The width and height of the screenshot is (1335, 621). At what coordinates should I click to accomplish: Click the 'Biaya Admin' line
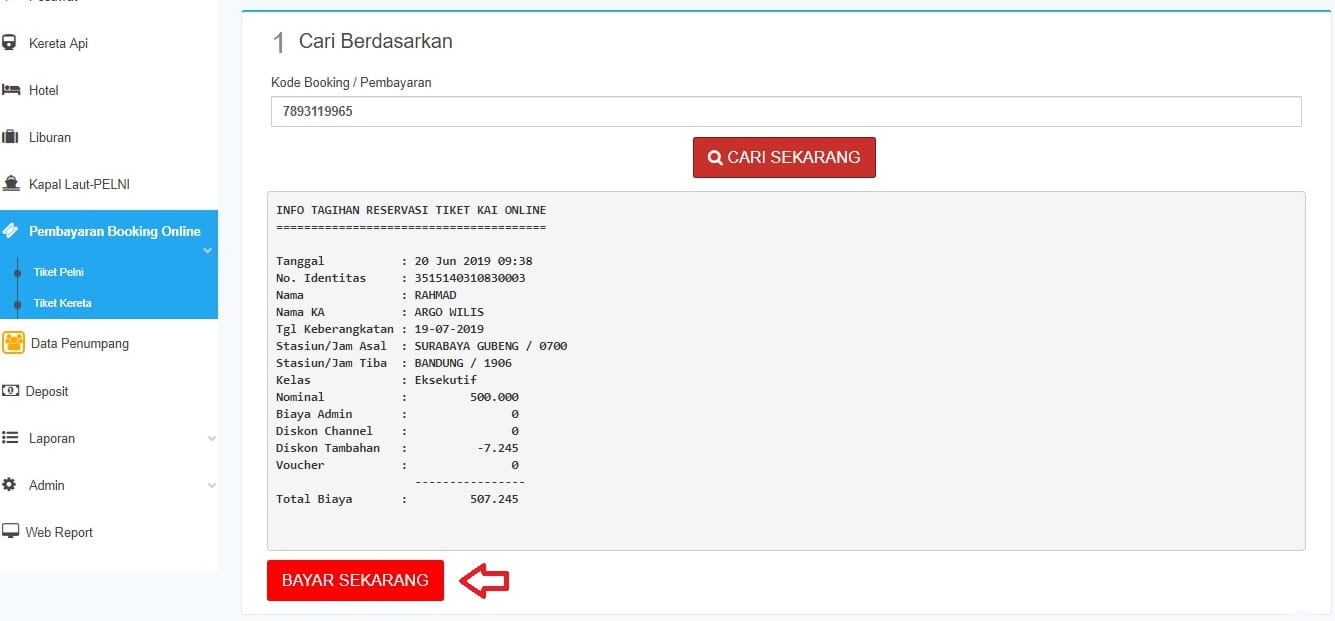(x=397, y=414)
